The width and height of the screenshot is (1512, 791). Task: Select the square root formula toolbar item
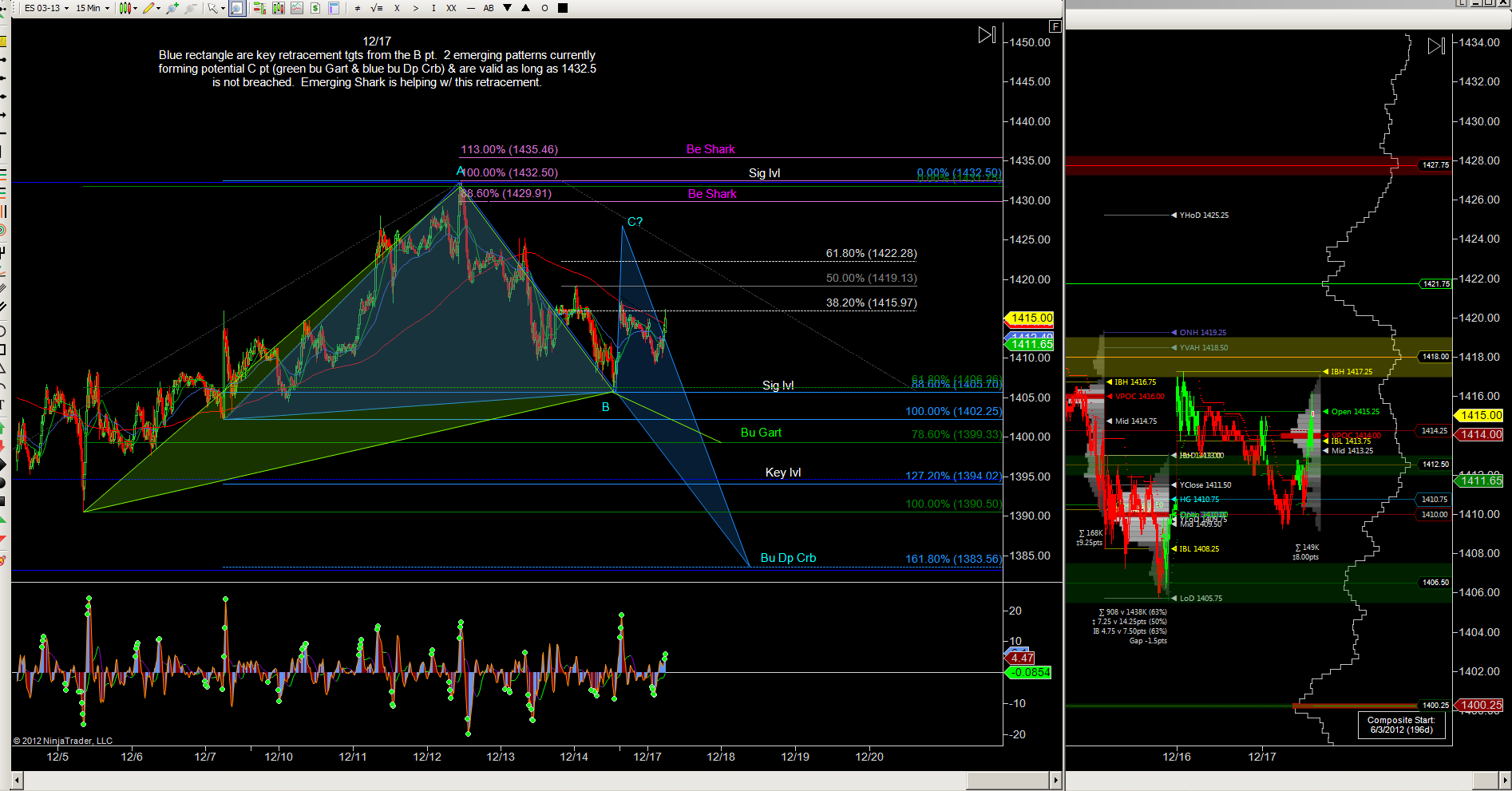[x=377, y=8]
